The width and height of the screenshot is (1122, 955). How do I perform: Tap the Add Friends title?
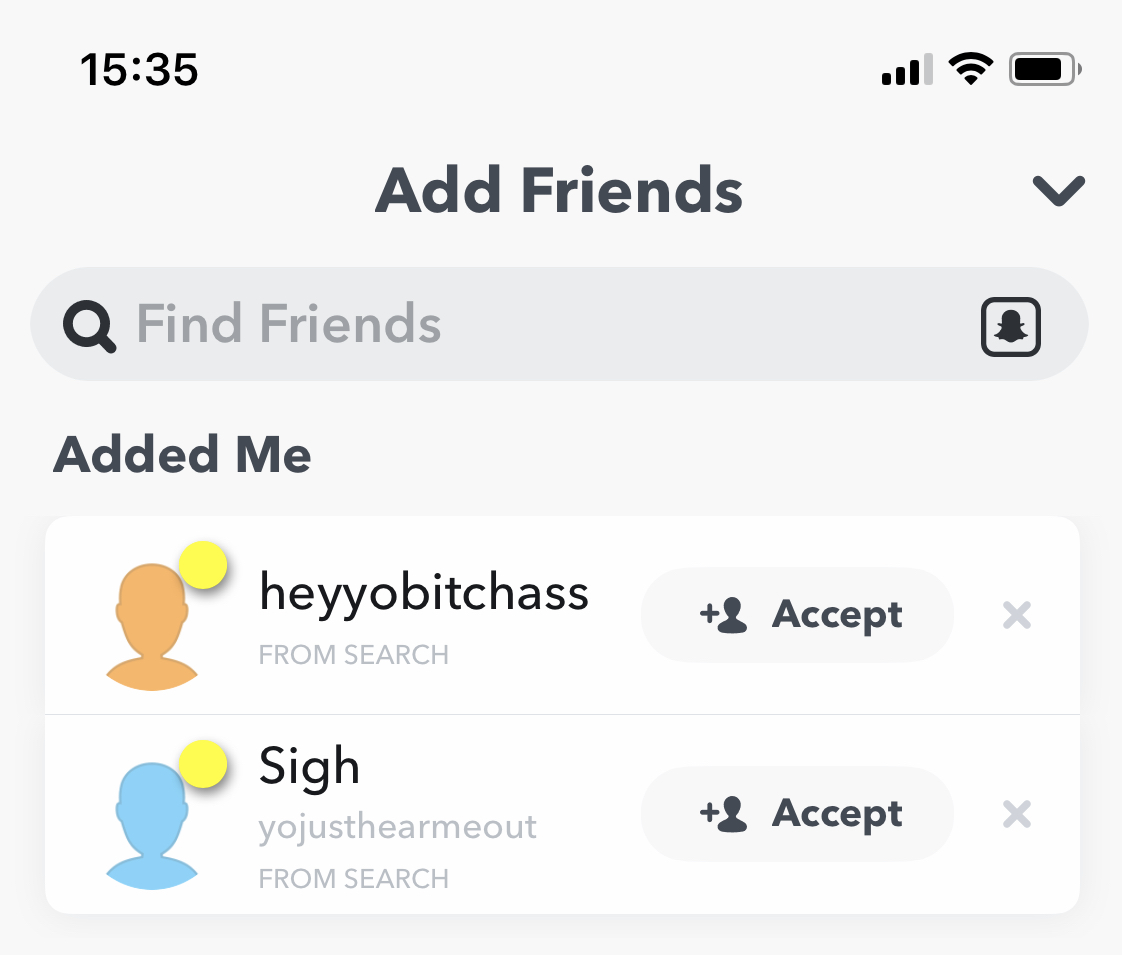(559, 190)
